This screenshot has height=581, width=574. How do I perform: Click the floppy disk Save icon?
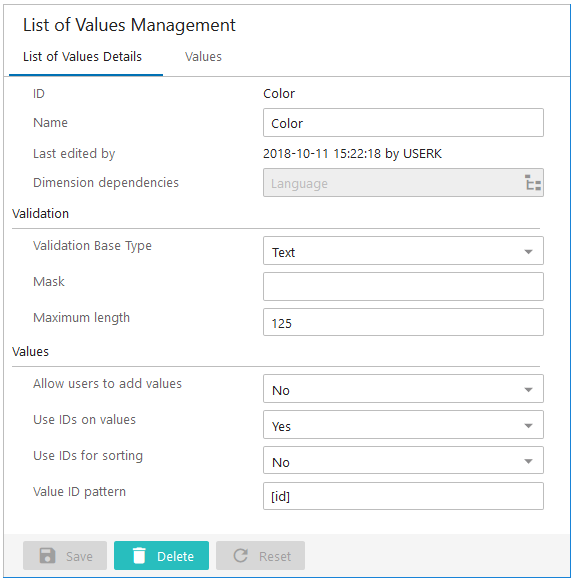47,556
